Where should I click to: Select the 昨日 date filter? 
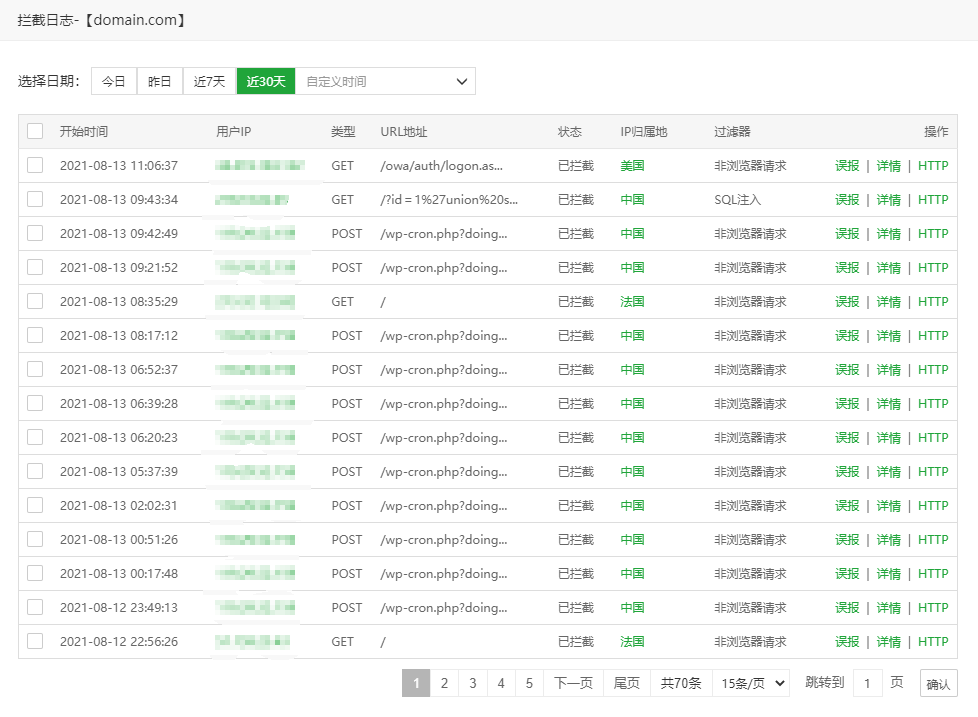(160, 81)
